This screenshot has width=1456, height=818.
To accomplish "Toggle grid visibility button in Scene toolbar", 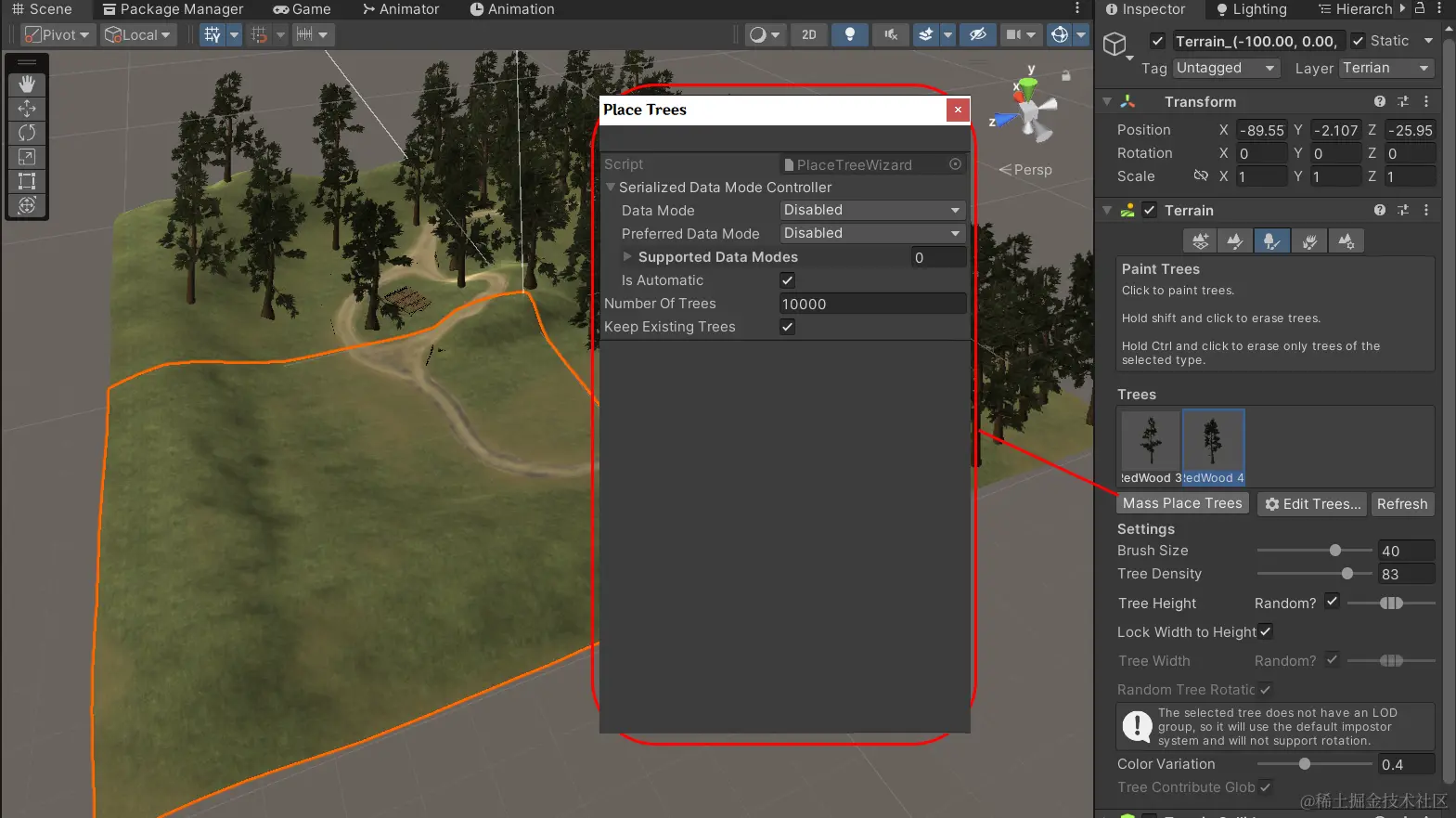I will click(x=213, y=34).
